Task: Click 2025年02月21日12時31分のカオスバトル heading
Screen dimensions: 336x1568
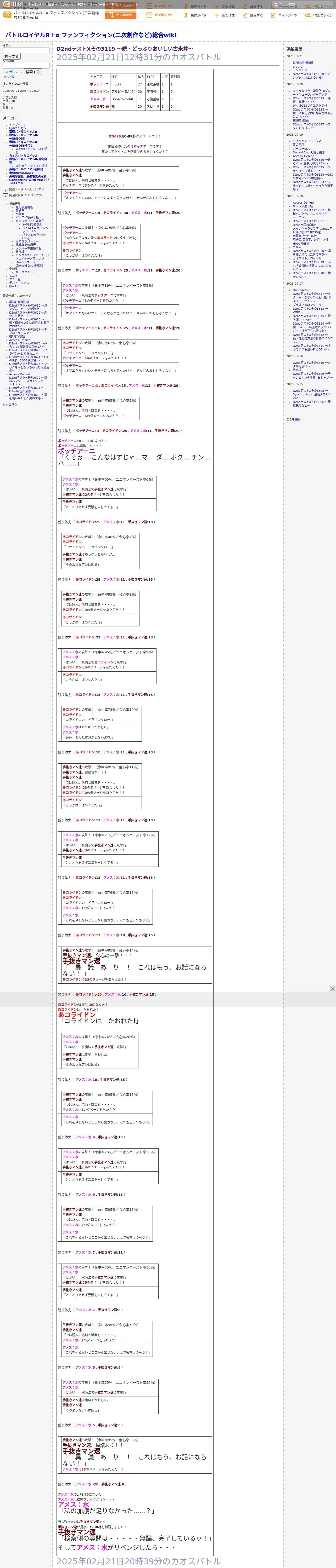Action: click(x=139, y=57)
